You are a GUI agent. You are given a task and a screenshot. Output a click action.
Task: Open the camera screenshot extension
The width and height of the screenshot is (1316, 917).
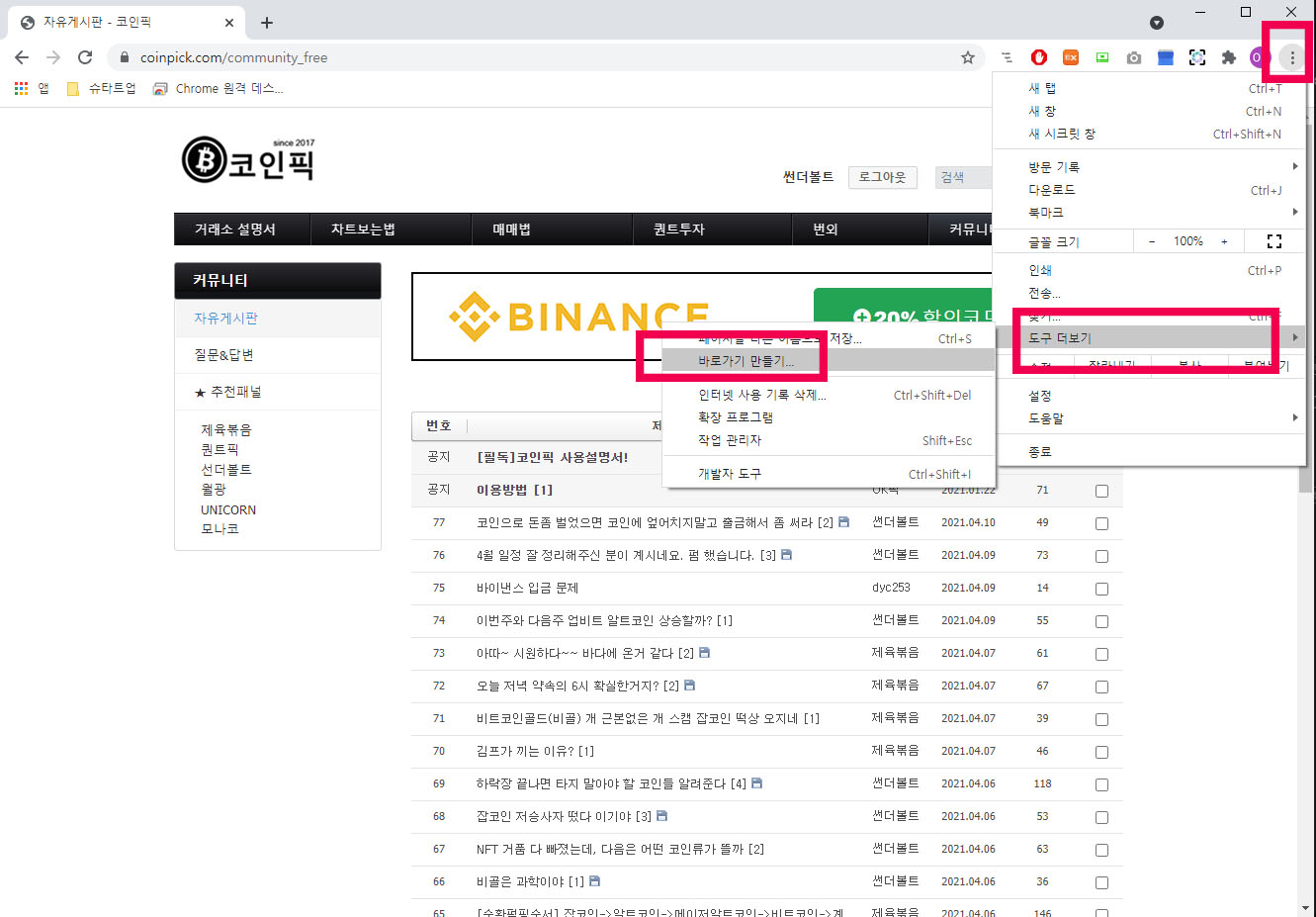(1133, 57)
